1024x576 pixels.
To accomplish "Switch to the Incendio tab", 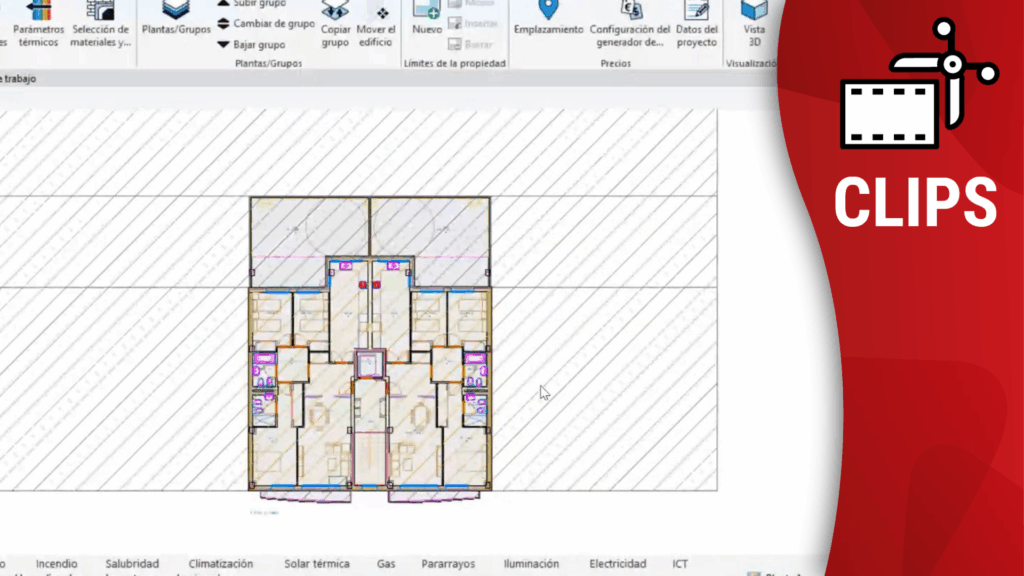I will pyautogui.click(x=56, y=564).
